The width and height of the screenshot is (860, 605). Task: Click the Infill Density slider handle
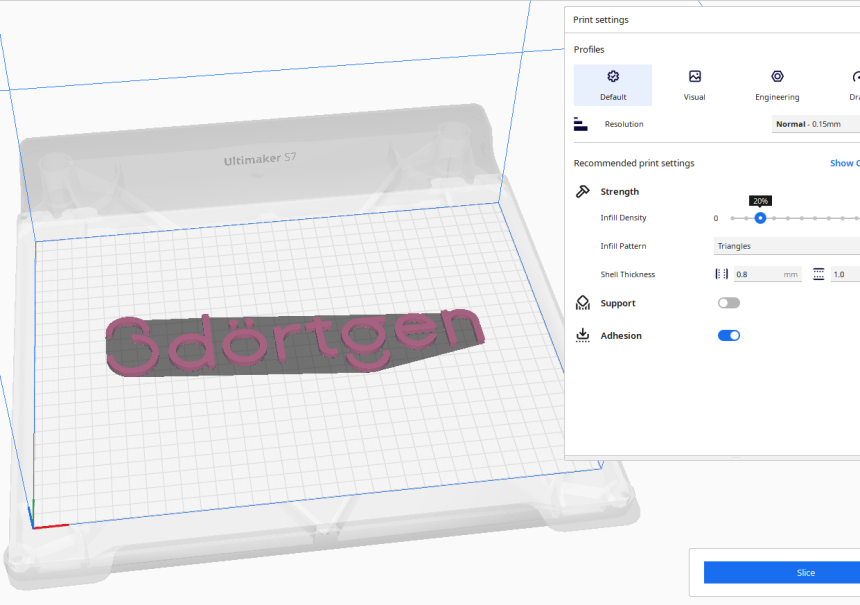[760, 218]
